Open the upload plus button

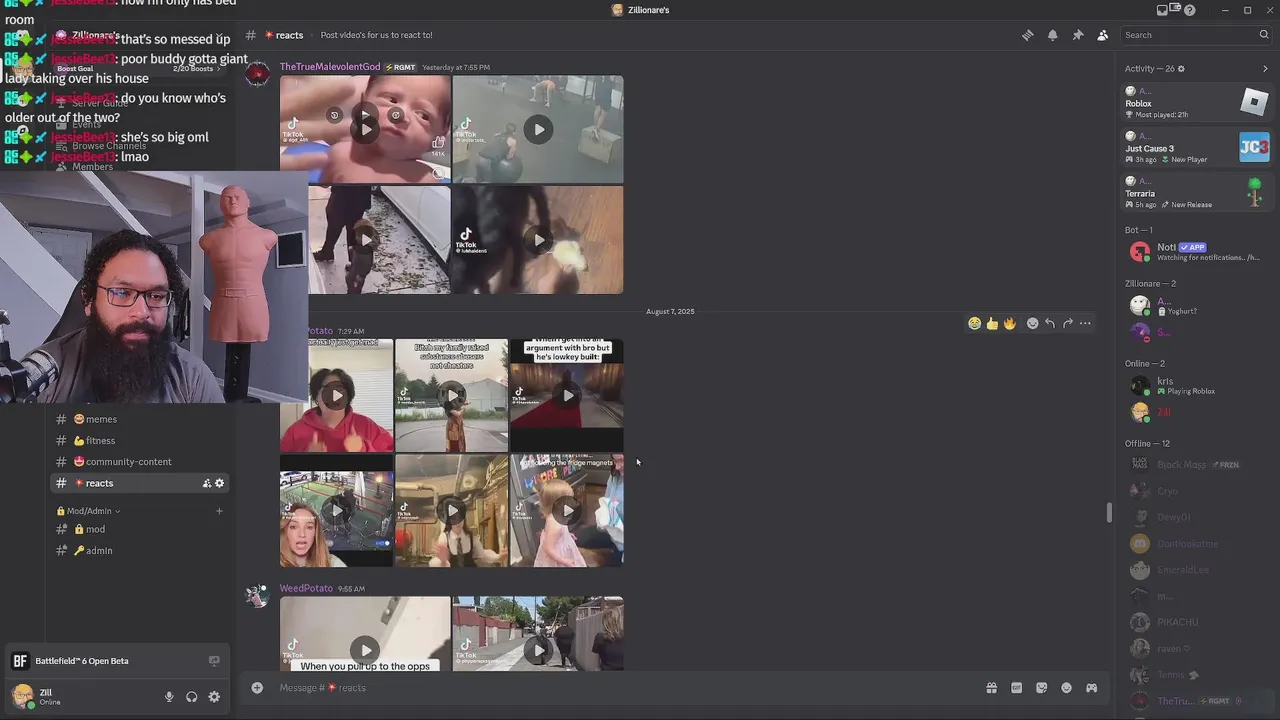(257, 687)
